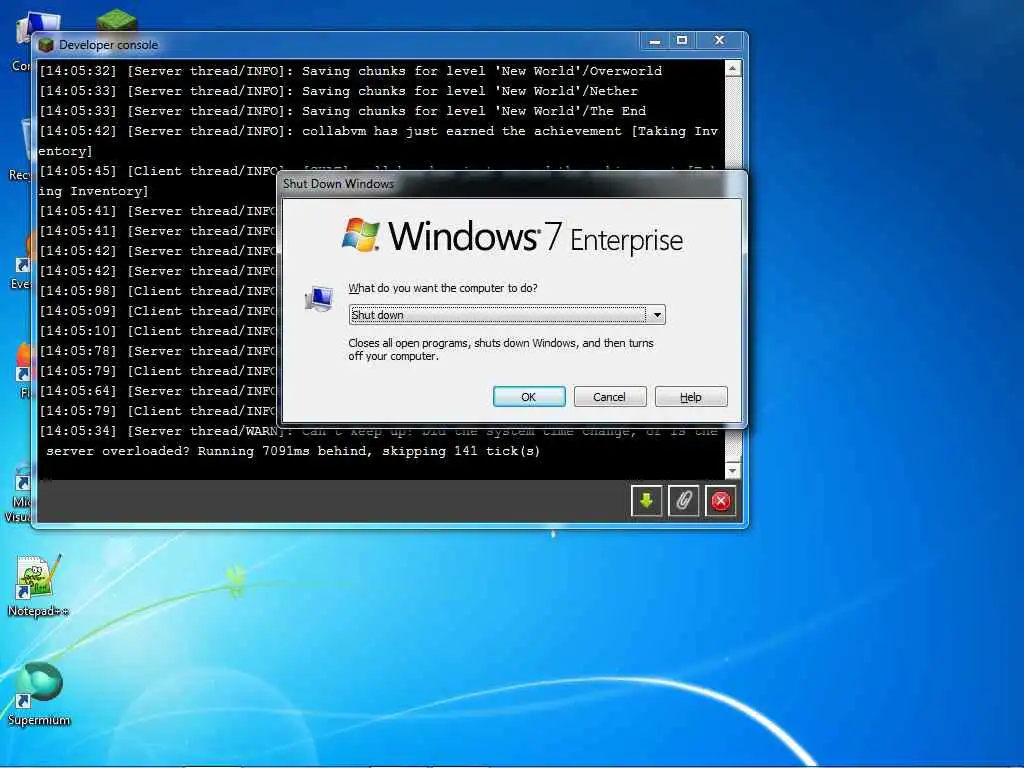
Task: Select the Recycle Bin desktop icon
Action: click(23, 150)
